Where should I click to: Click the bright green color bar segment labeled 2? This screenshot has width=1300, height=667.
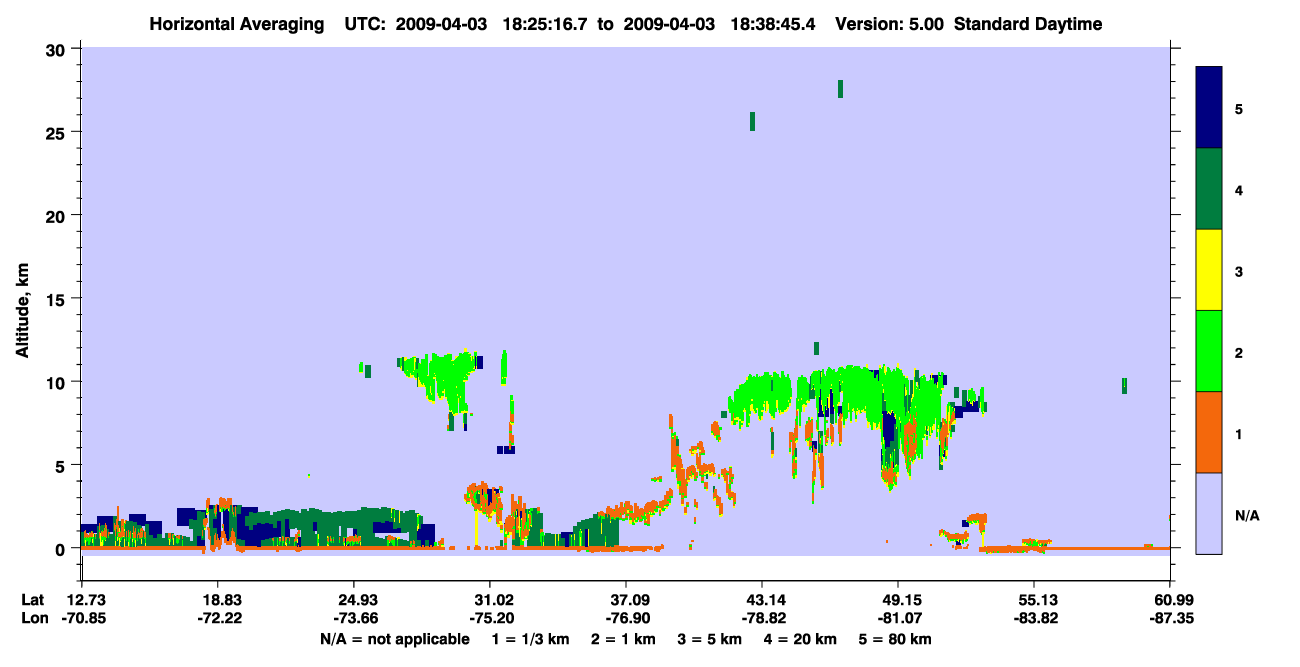point(1209,351)
